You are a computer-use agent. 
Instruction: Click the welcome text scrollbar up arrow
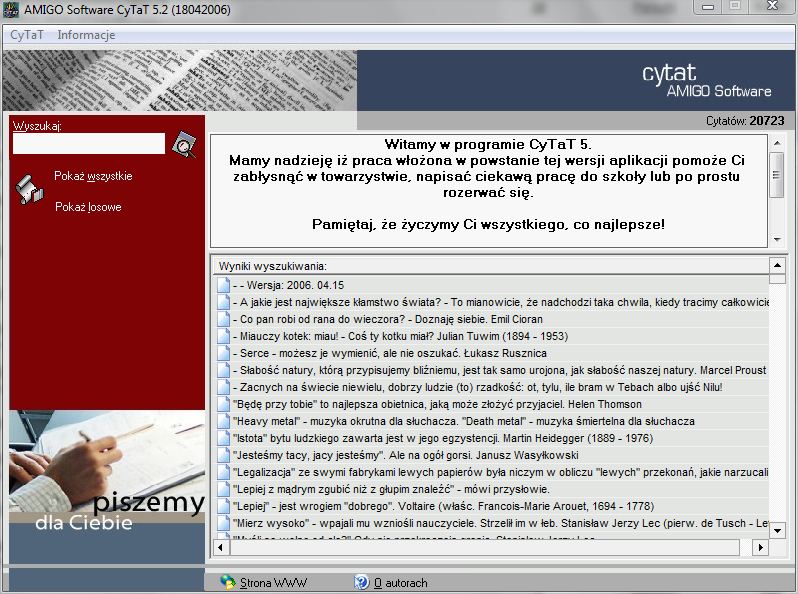[777, 144]
